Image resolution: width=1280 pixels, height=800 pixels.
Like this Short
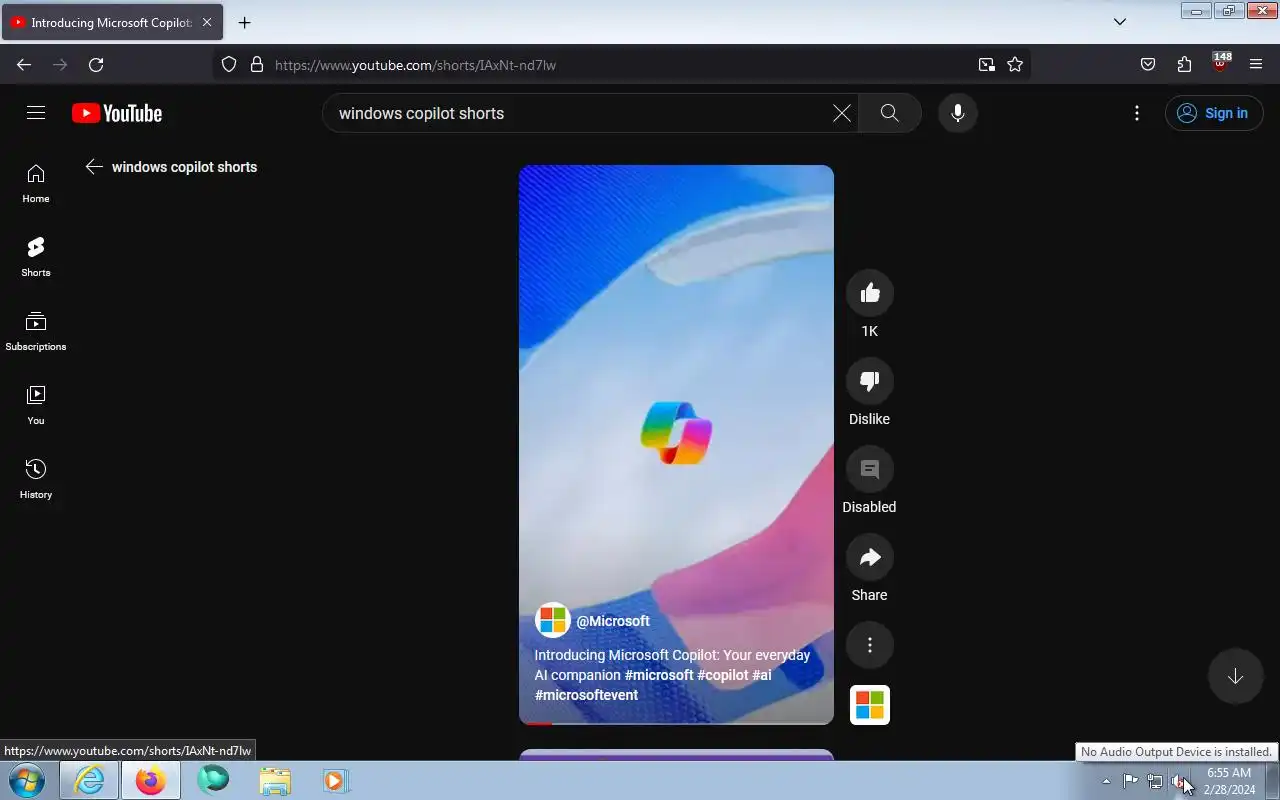(870, 293)
